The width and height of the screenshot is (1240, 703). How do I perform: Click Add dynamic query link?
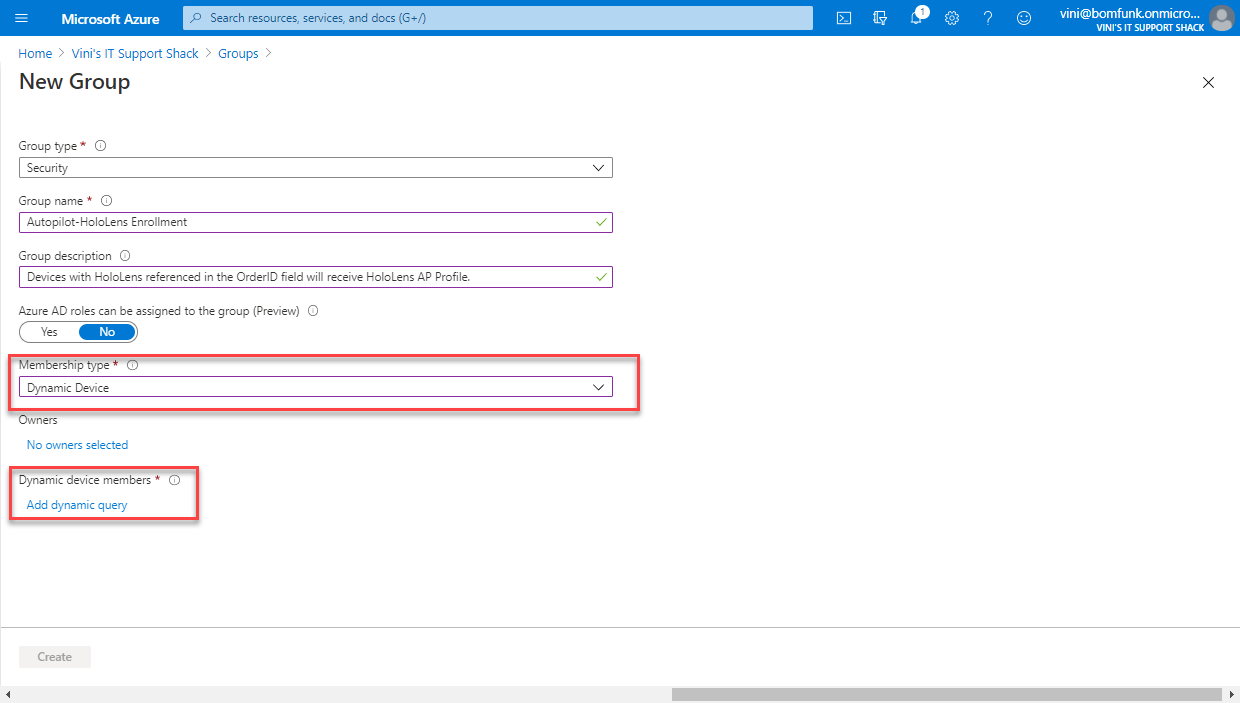coord(77,505)
